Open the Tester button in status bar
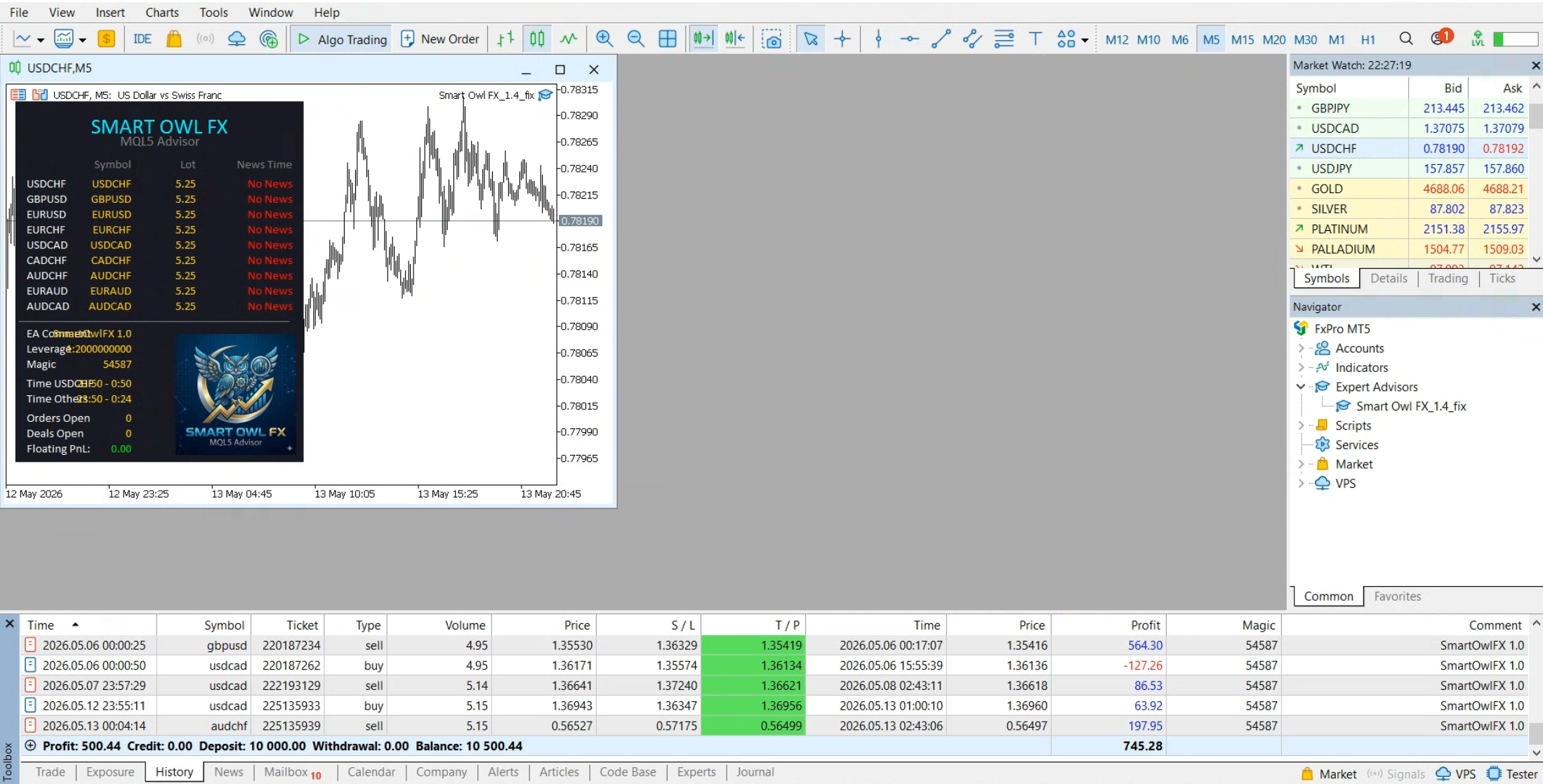1543x784 pixels. 1513,773
